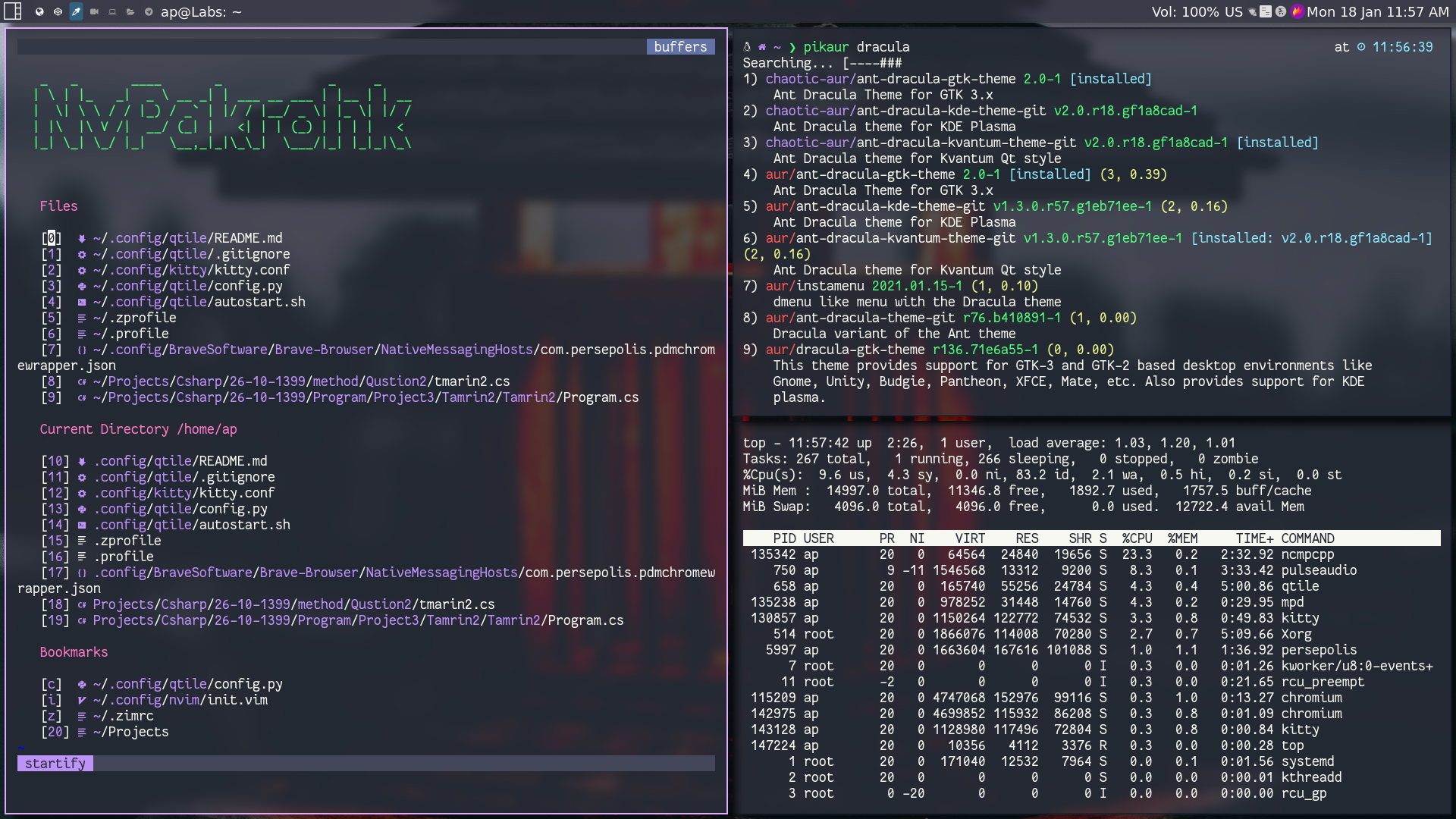Image resolution: width=1456 pixels, height=819 pixels.
Task: Open the notes document tray icon
Action: (1266, 11)
